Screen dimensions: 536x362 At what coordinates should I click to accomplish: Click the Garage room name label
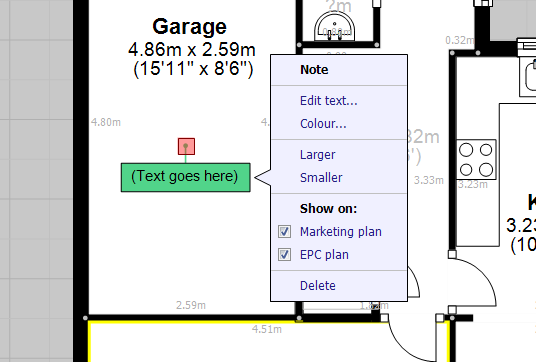(x=189, y=27)
